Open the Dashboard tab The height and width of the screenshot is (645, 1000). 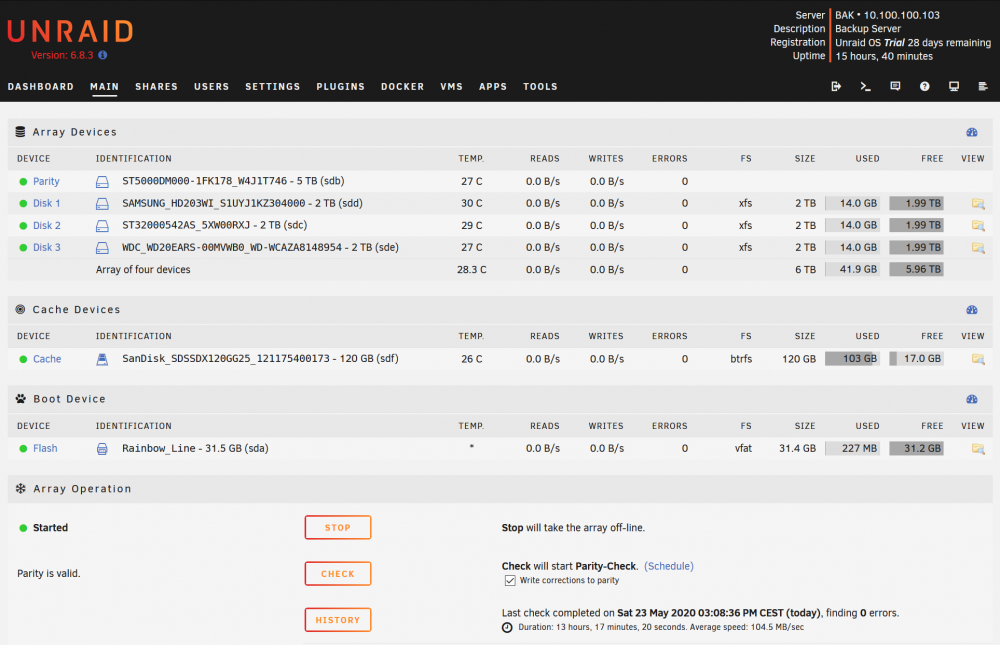point(41,87)
